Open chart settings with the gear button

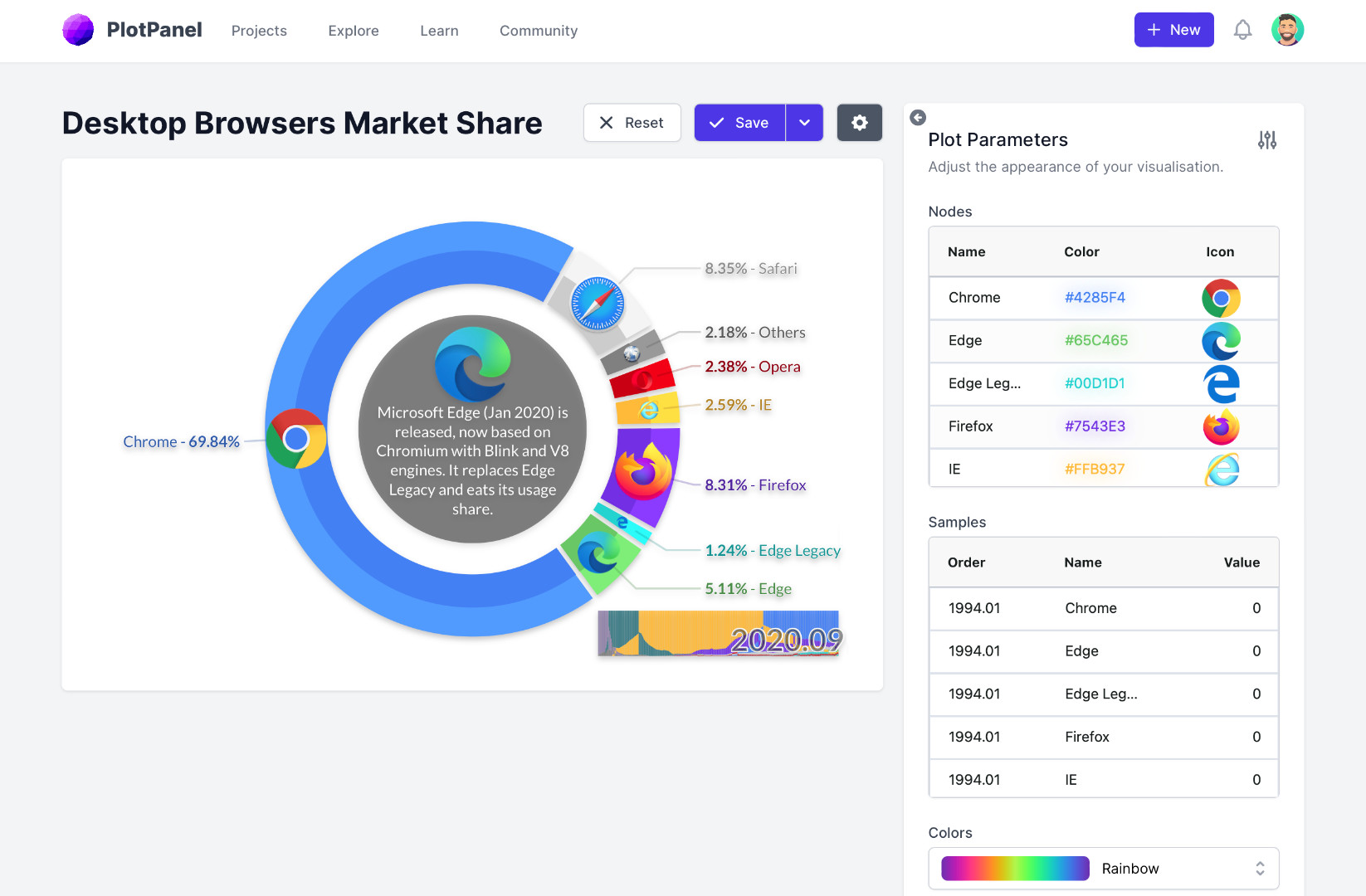859,122
